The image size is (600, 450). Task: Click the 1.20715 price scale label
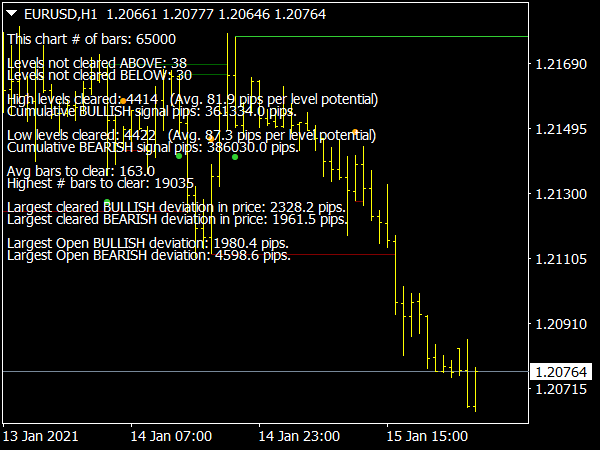pos(561,389)
